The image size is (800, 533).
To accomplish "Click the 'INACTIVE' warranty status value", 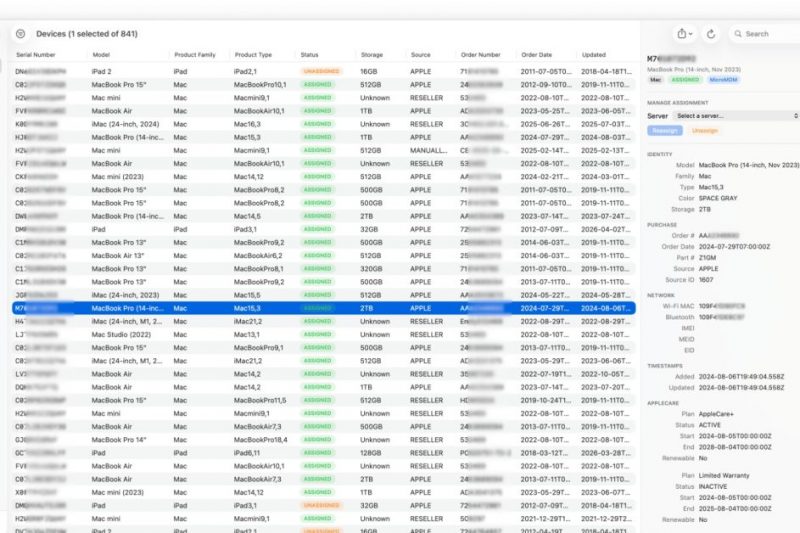I will (x=713, y=487).
